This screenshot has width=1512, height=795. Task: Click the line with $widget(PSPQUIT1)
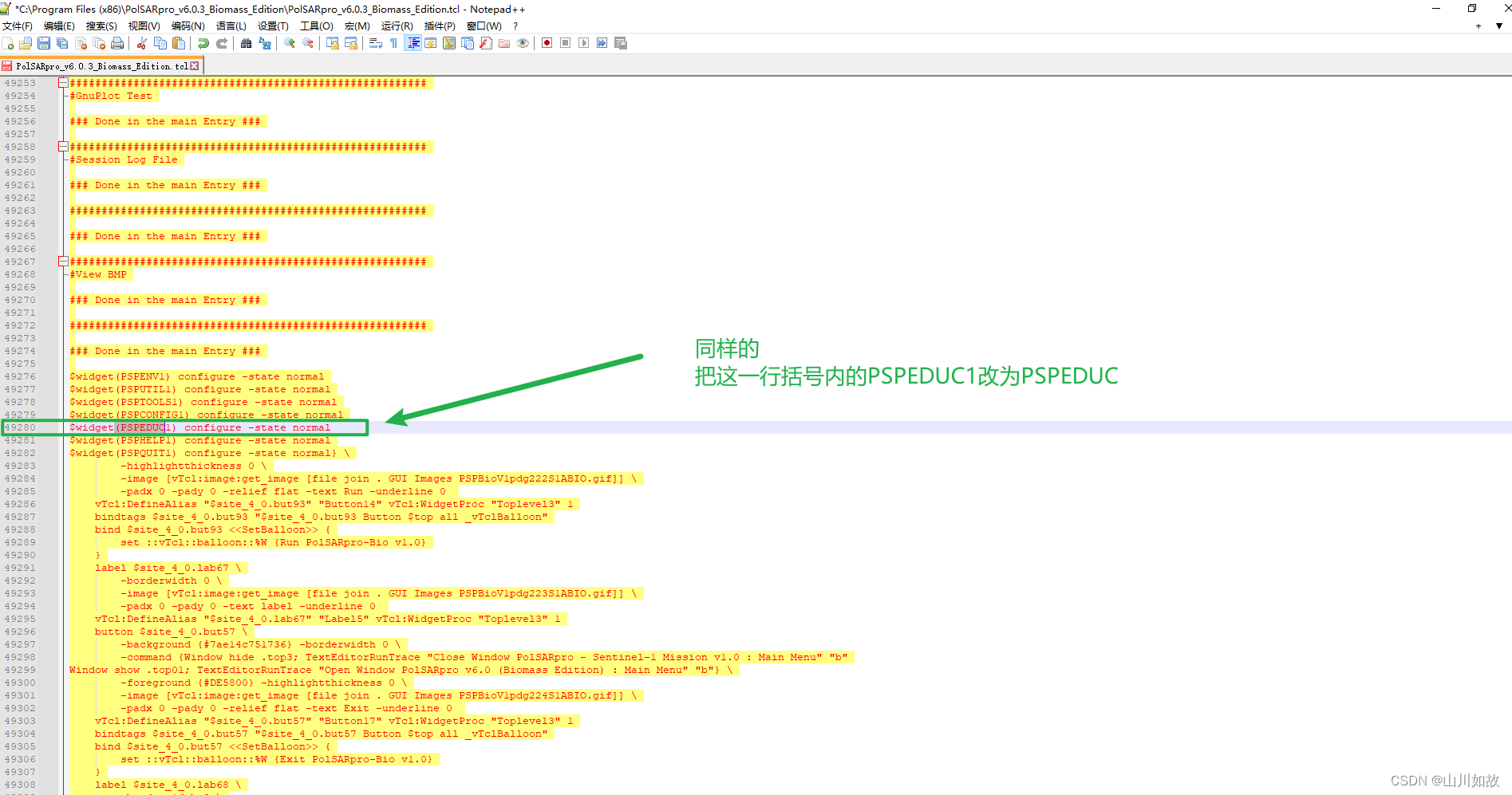coord(210,453)
